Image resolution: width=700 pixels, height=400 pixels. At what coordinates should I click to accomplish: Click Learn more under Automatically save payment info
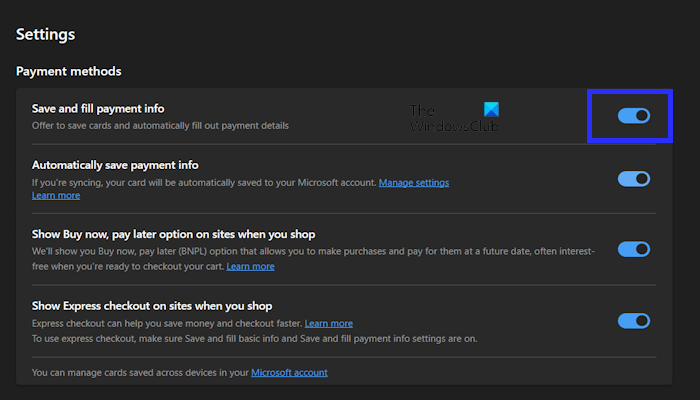tap(56, 195)
